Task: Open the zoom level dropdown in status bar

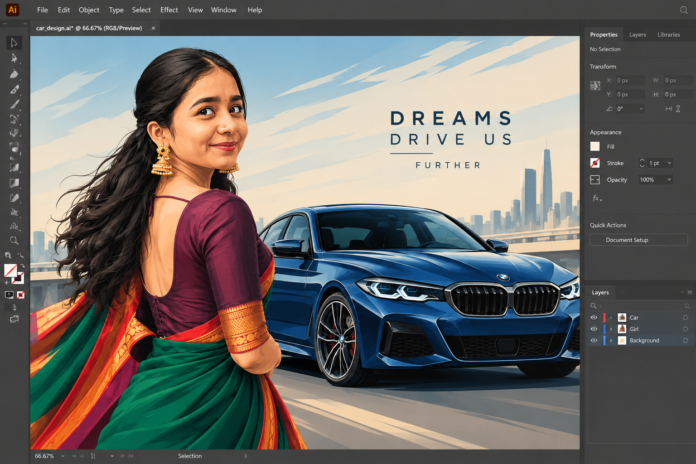Action: pos(63,456)
